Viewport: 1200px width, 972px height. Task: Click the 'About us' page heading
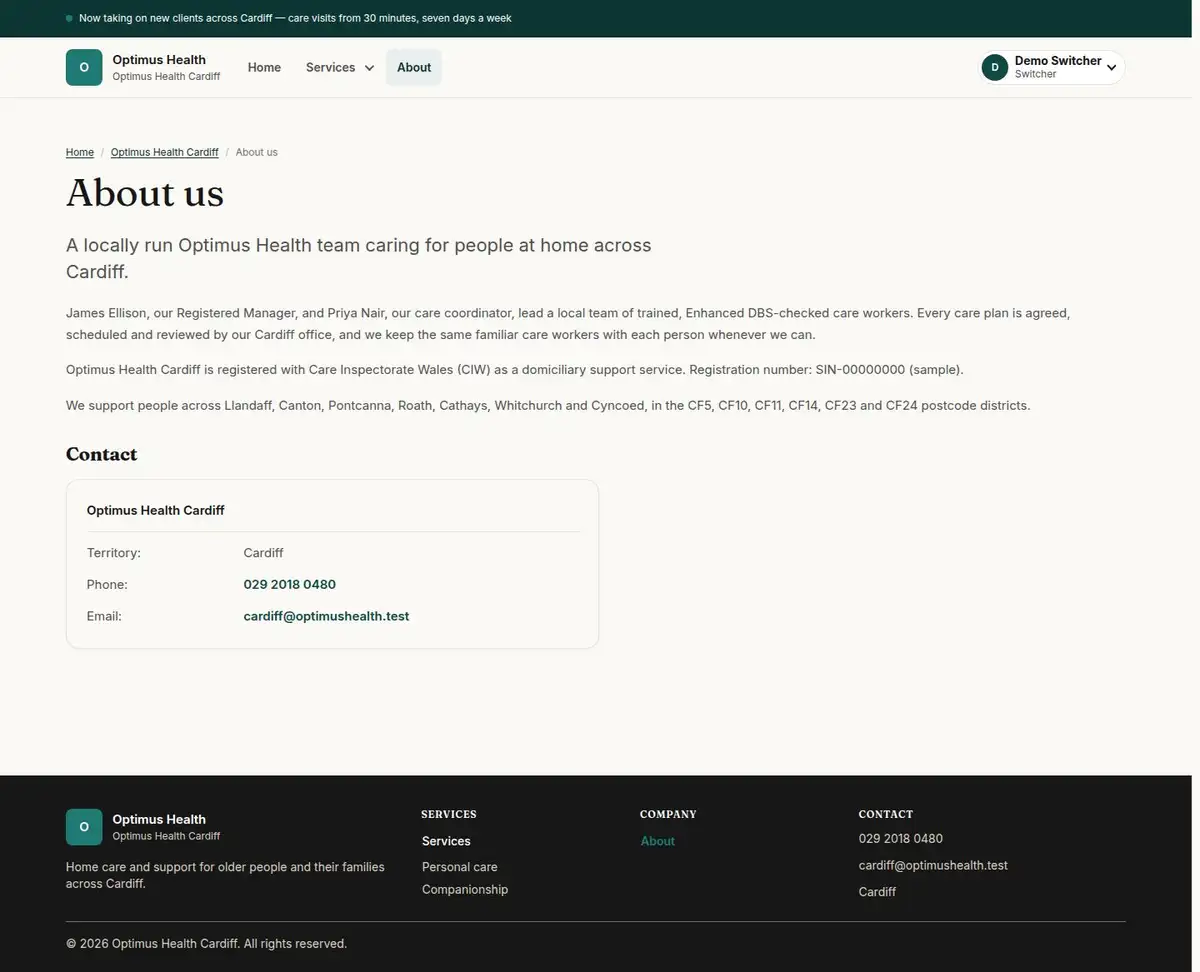click(x=145, y=193)
